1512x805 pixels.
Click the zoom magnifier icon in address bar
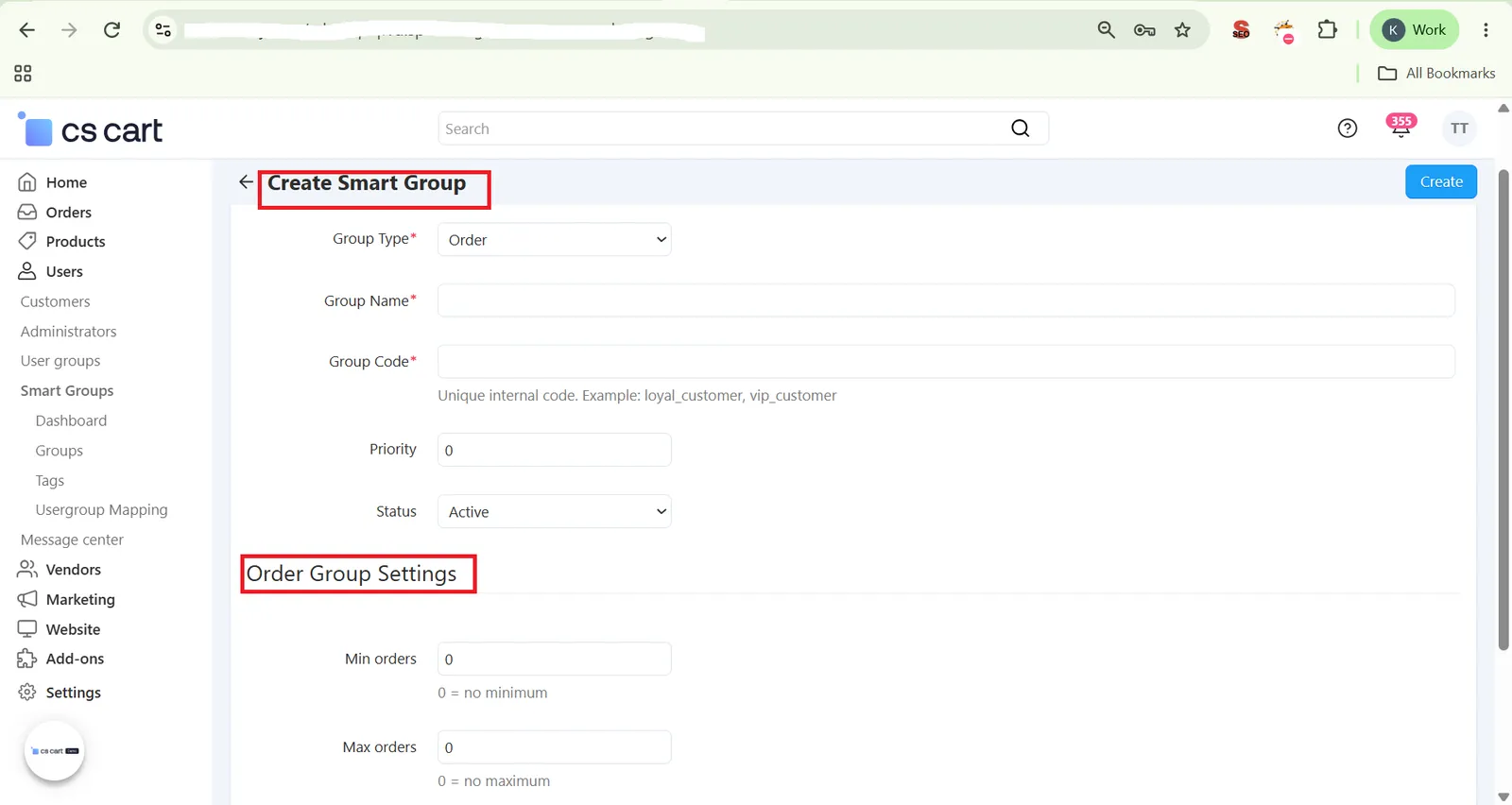point(1106,30)
